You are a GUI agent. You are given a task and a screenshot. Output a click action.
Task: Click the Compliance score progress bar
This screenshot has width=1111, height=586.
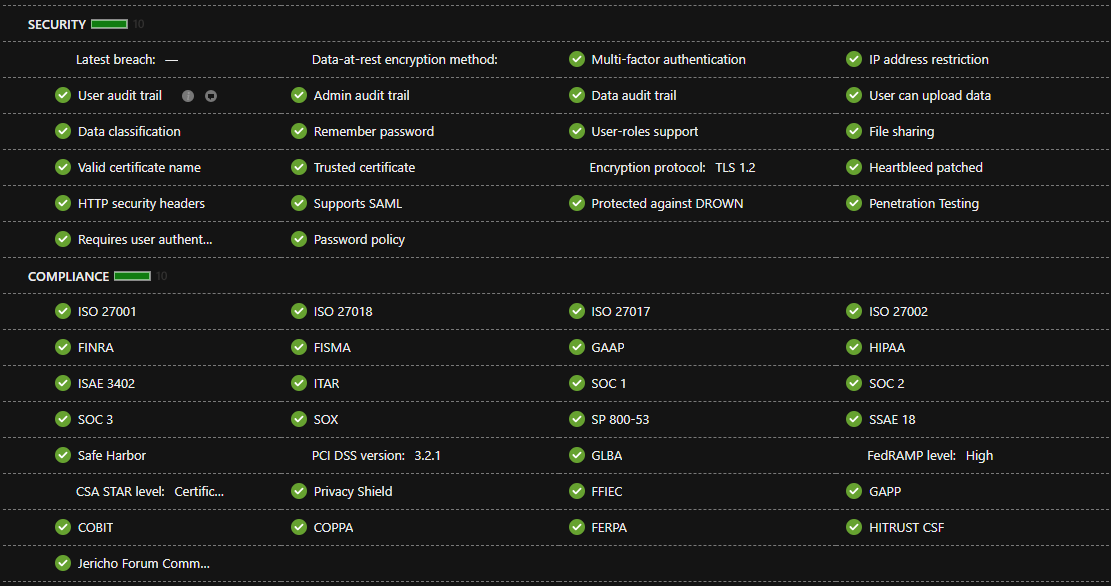click(x=132, y=276)
